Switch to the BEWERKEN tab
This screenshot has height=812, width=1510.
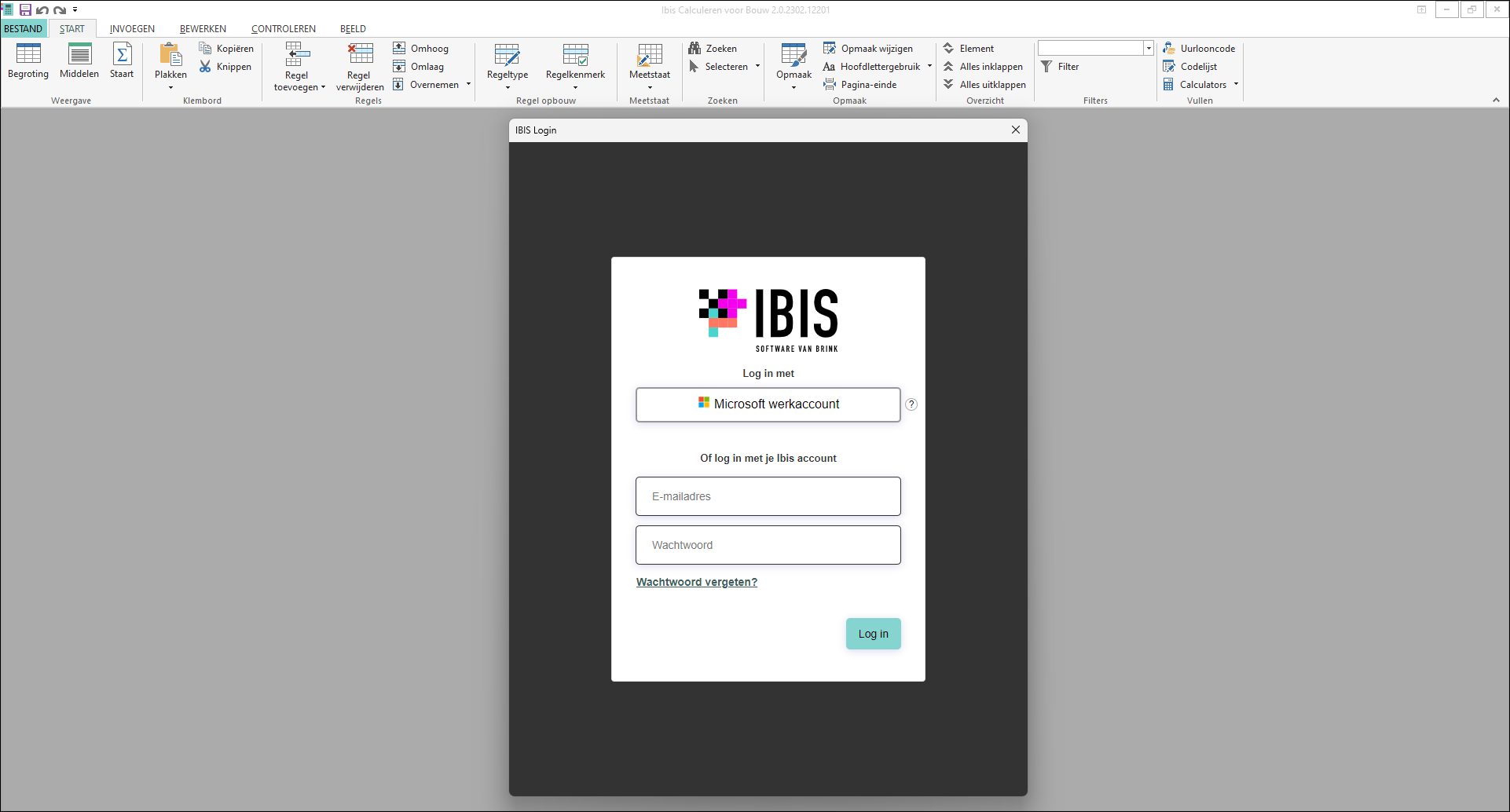tap(203, 29)
